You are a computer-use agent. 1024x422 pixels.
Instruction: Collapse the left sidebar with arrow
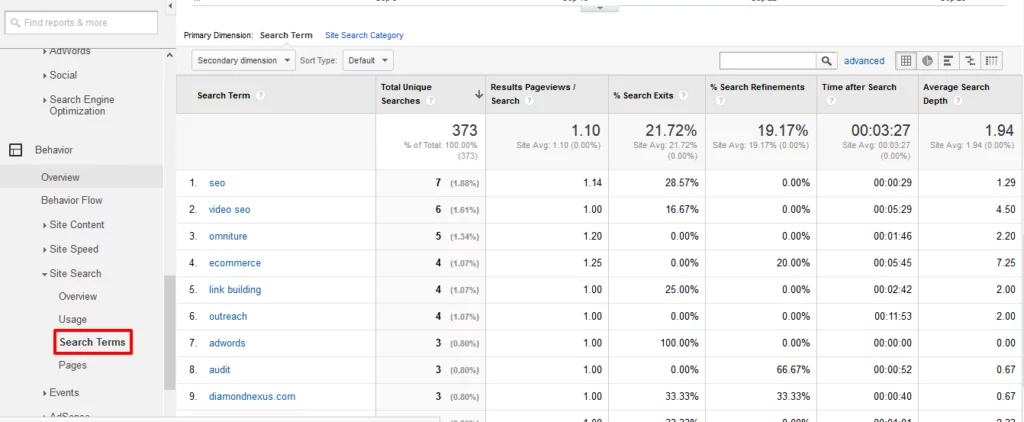[x=169, y=6]
